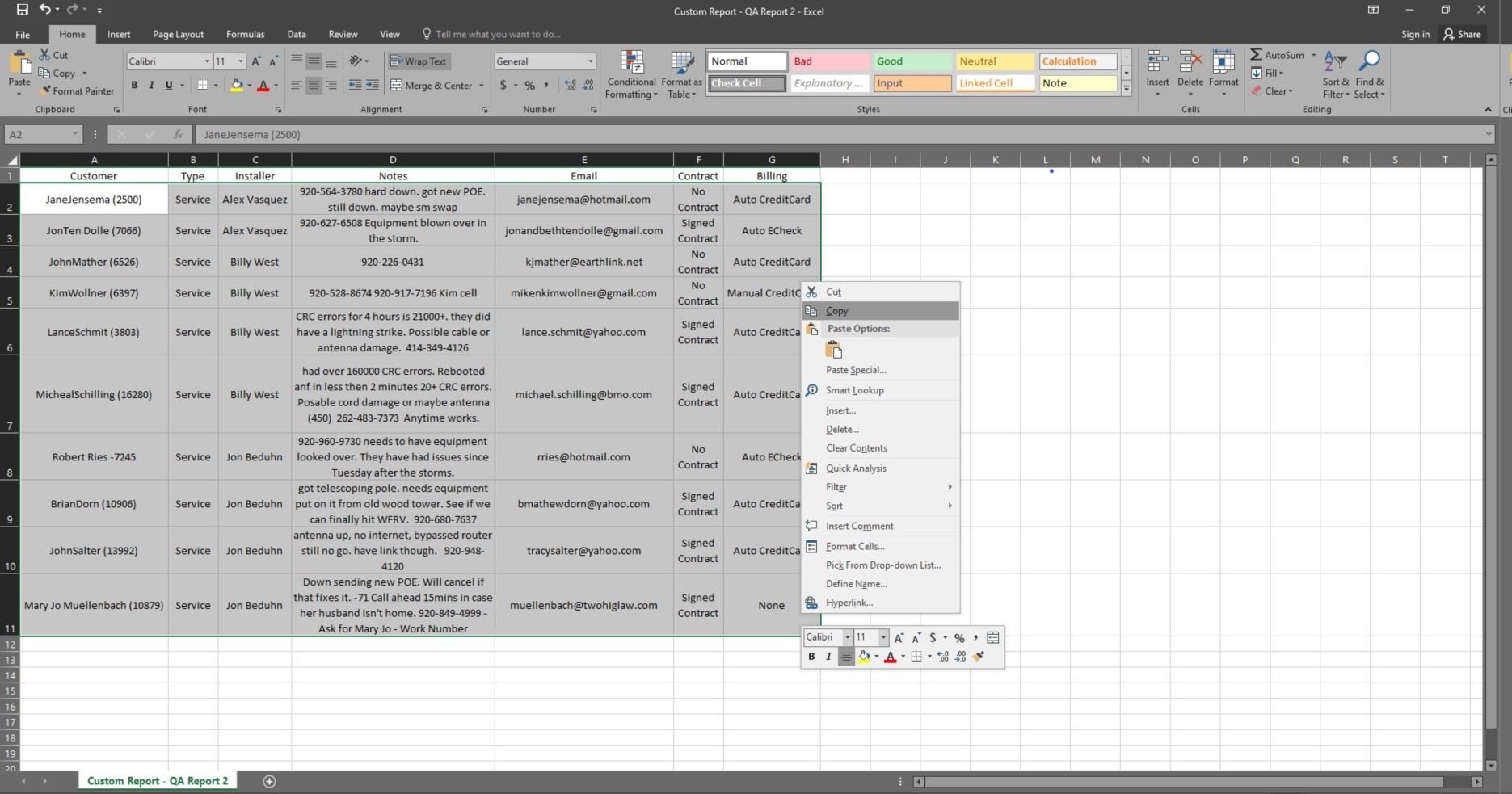Screen dimensions: 1512x794
Task: Apply the Good cell style swatch
Action: pyautogui.click(x=912, y=61)
